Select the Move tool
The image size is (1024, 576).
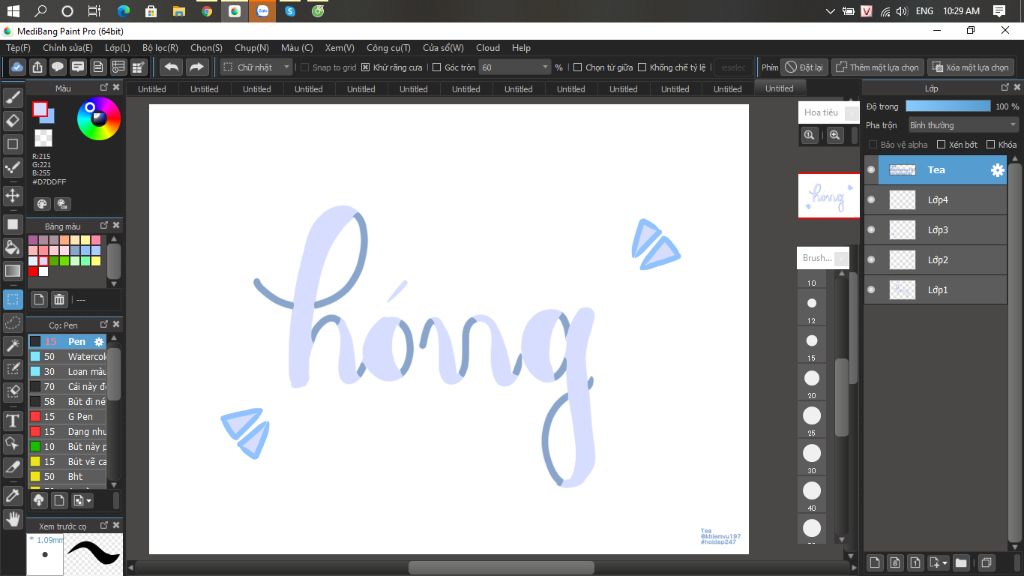point(12,195)
